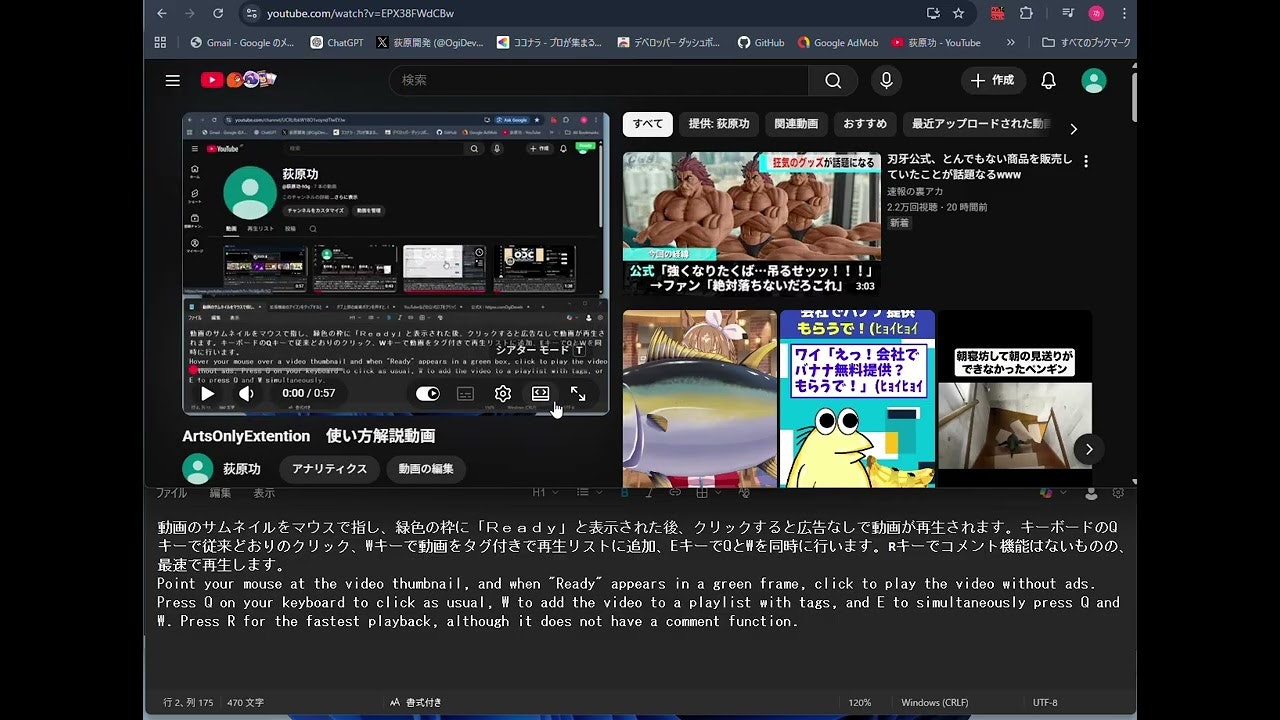
Task: Open the list style dropdown in editor
Action: 590,492
